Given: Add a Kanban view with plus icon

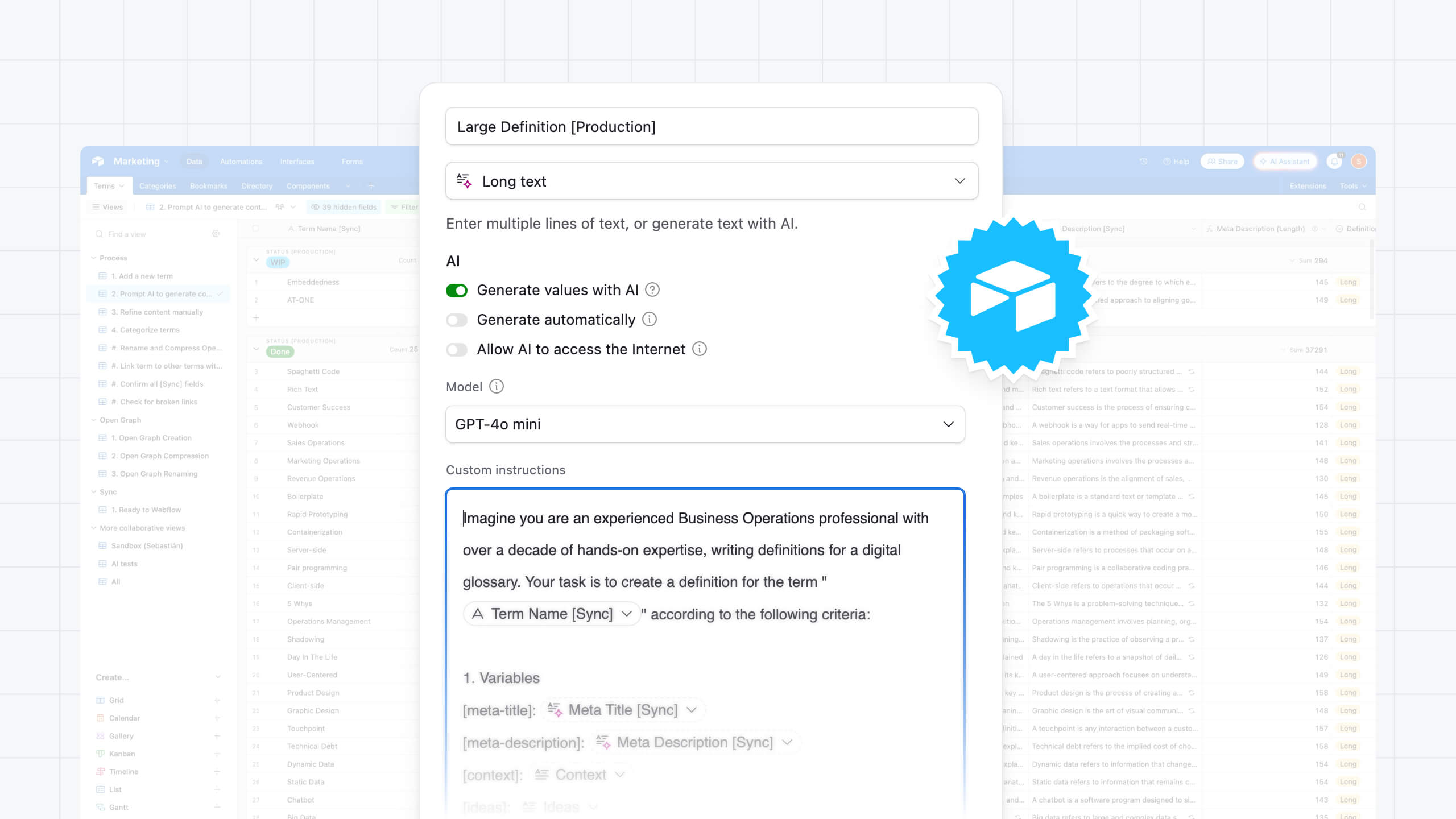Looking at the screenshot, I should [217, 754].
